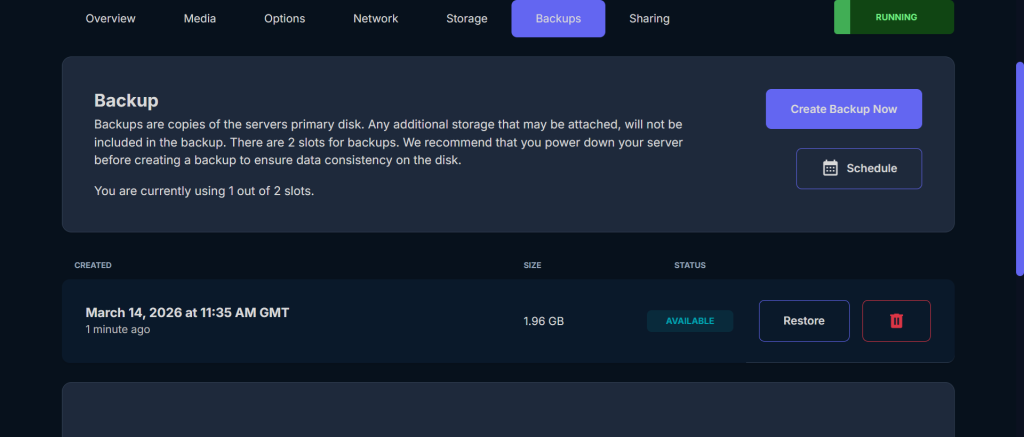Screen dimensions: 1024x437
Task: Delete the backup using the red trash icon
Action: 896,321
